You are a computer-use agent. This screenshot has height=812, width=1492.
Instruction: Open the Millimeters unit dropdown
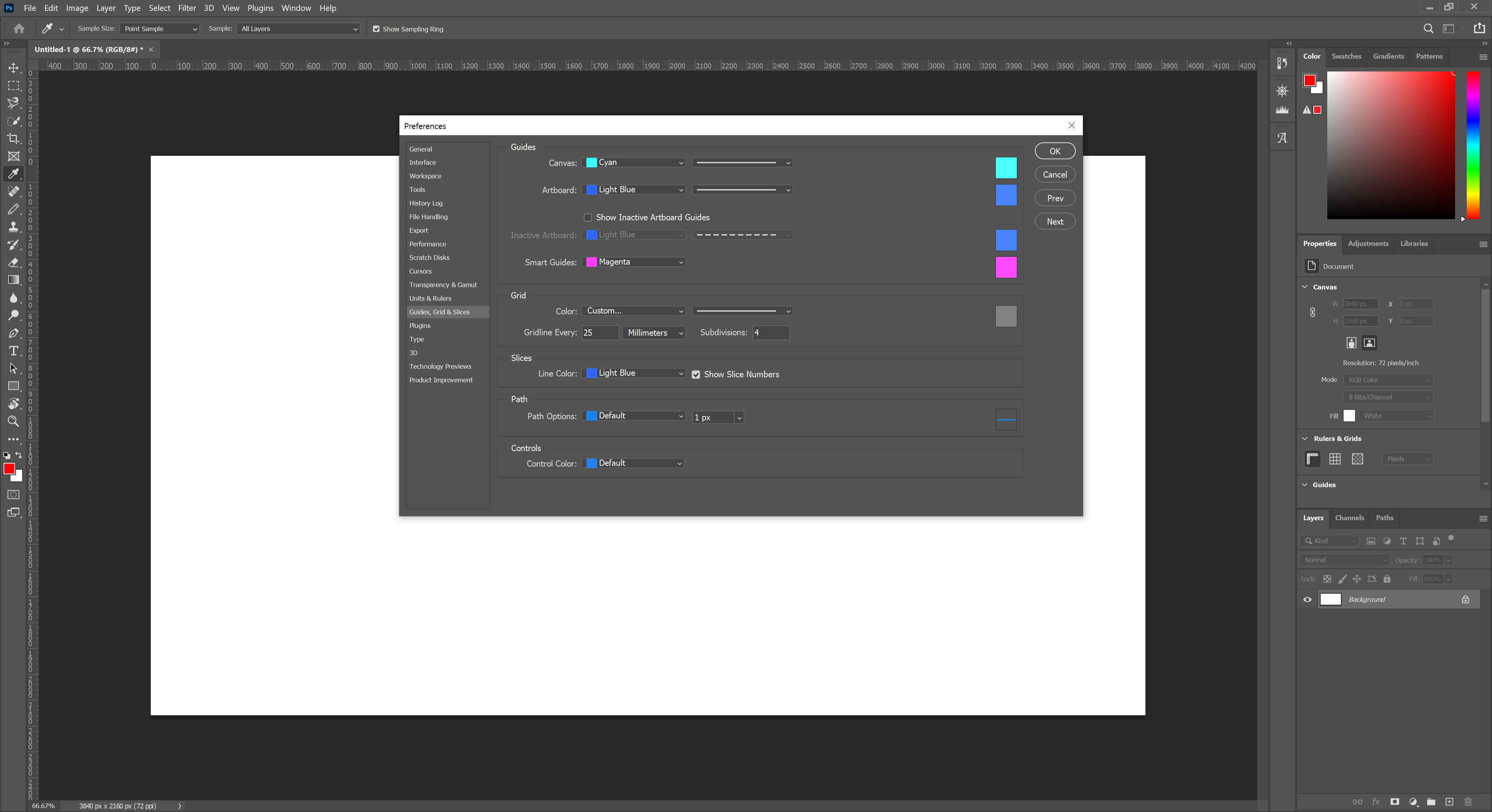pyautogui.click(x=654, y=333)
